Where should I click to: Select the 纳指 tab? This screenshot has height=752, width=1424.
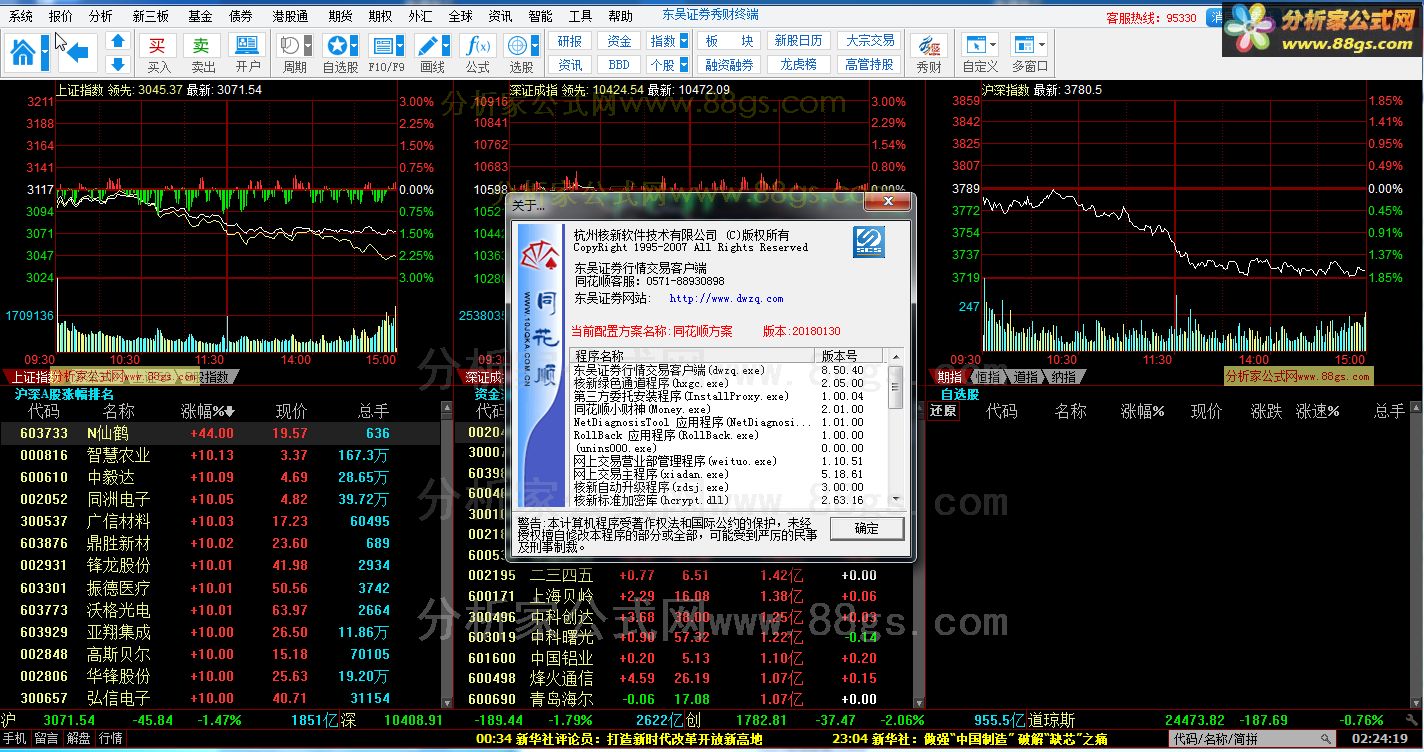click(x=1063, y=377)
